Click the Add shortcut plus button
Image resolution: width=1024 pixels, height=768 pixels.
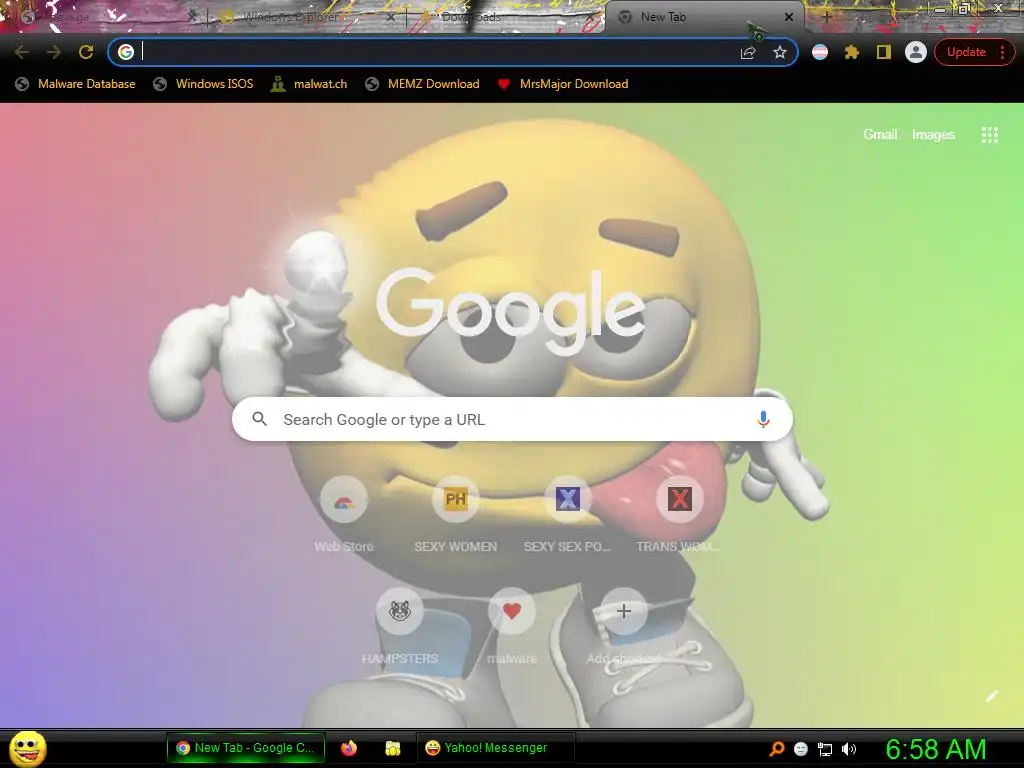click(624, 611)
